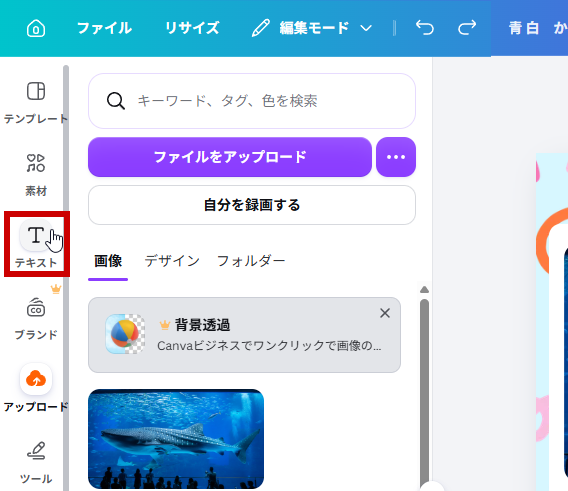The width and height of the screenshot is (568, 491).
Task: Open the アップロード panel
Action: click(x=36, y=388)
